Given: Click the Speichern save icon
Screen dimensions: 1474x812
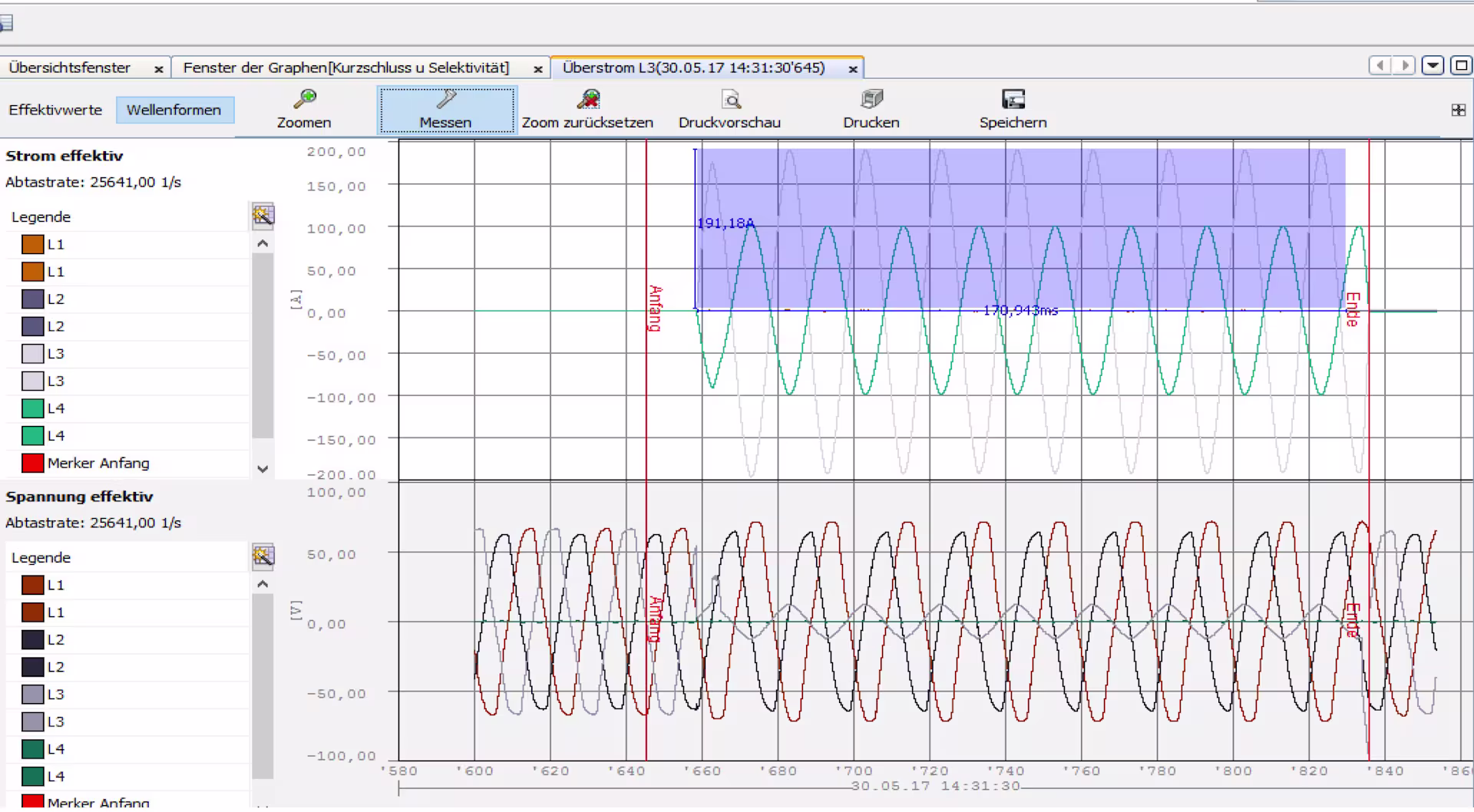Looking at the screenshot, I should (x=1013, y=100).
